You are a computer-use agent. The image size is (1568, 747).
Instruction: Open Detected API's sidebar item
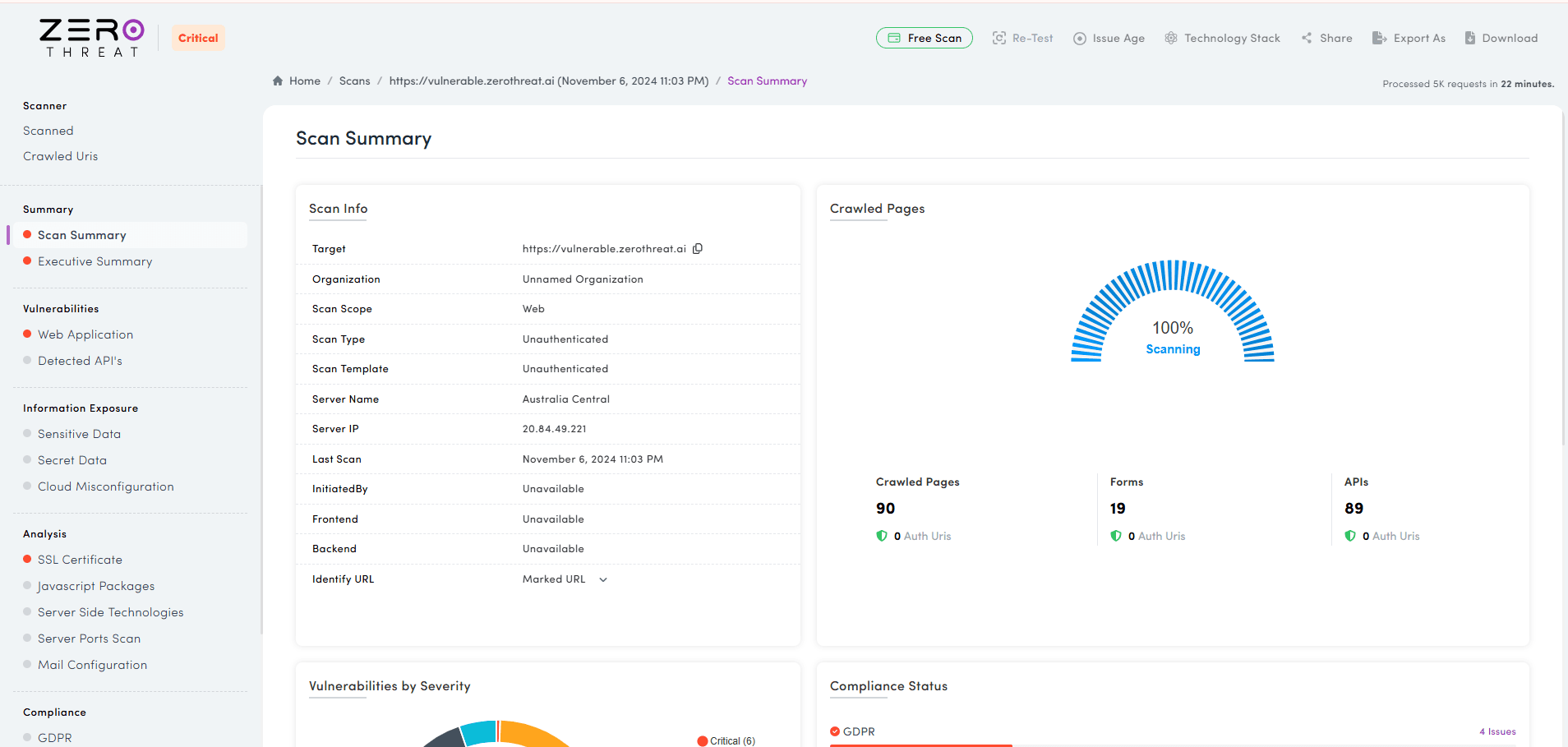[x=80, y=361]
